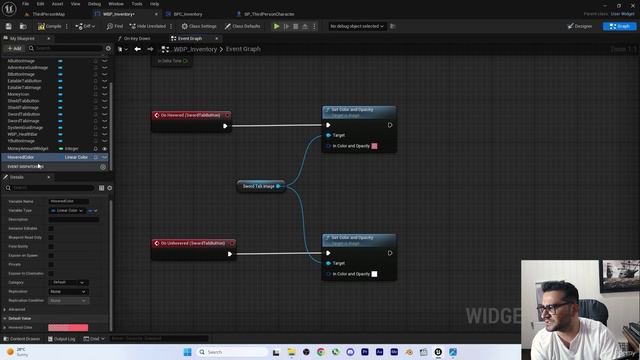Toggle Hide Unrelated nodes
The height and width of the screenshot is (360, 640).
click(148, 26)
